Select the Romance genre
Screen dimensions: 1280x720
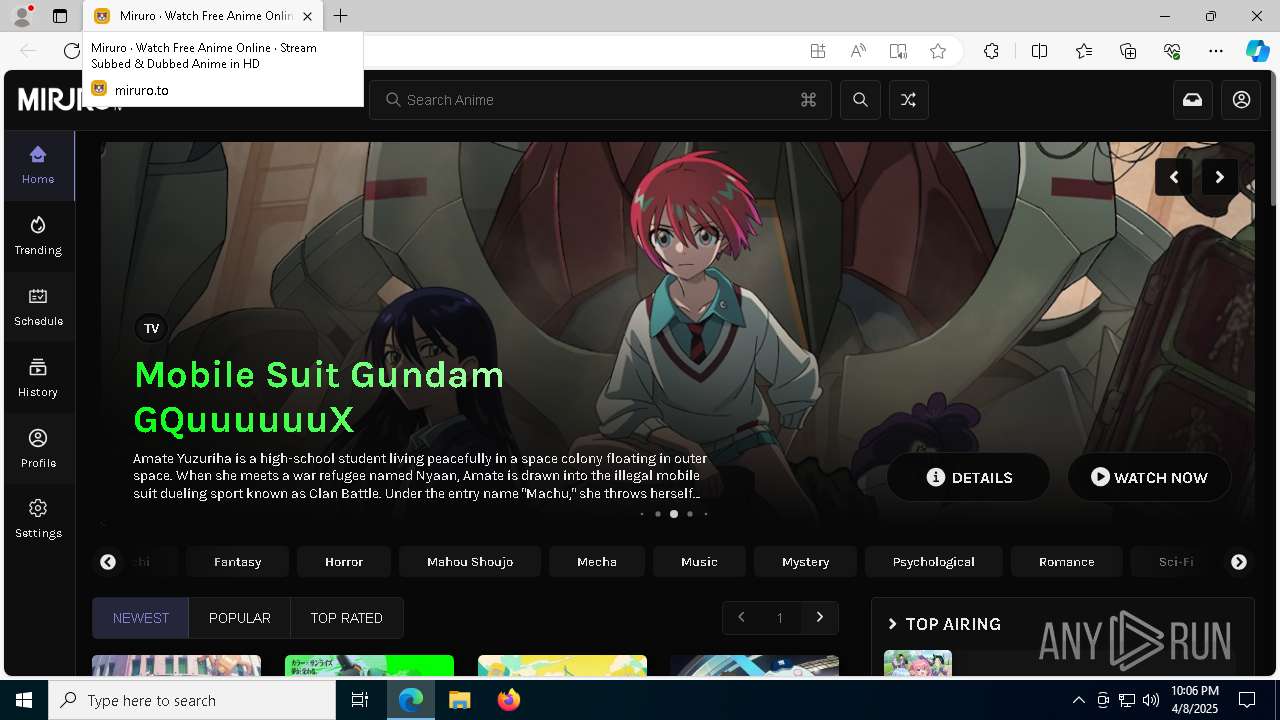click(1067, 562)
